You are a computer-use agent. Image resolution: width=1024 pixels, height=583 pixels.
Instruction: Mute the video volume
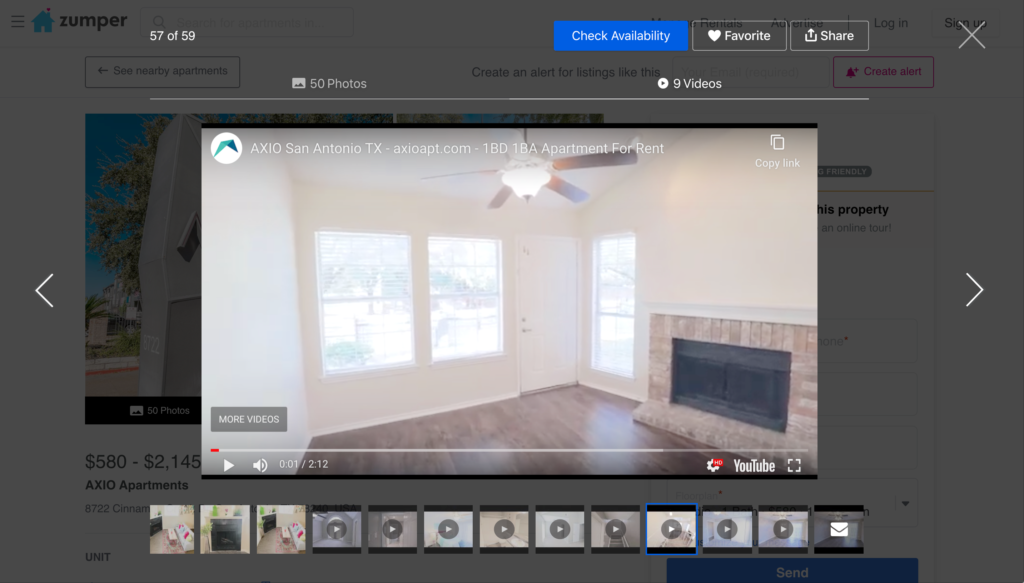(260, 465)
